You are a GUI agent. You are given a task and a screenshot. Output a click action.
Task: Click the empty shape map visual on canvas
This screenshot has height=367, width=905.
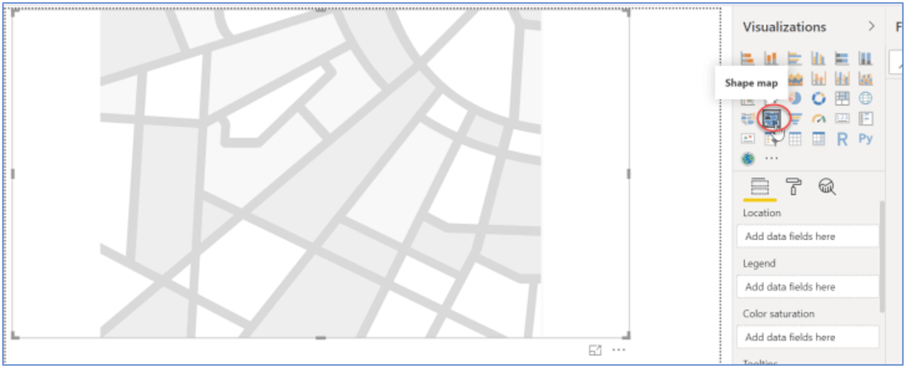pos(321,173)
